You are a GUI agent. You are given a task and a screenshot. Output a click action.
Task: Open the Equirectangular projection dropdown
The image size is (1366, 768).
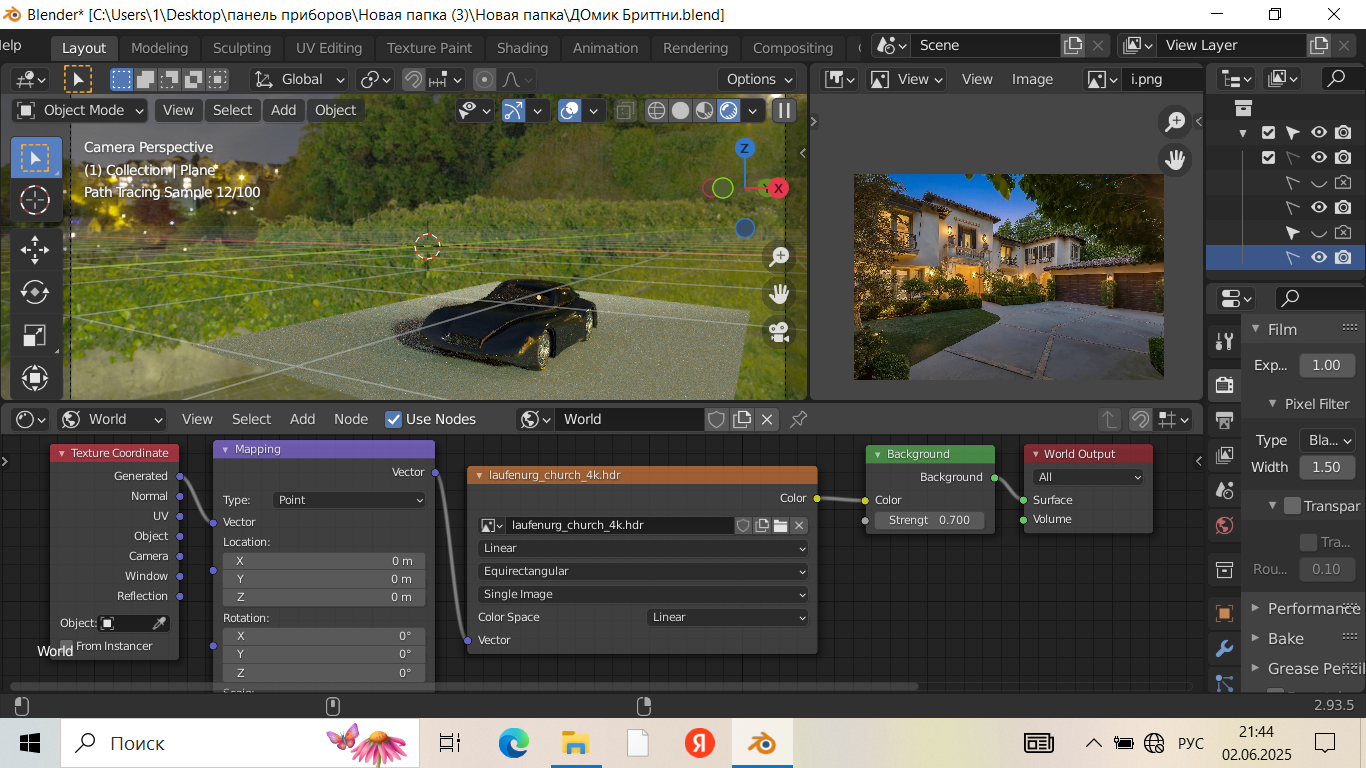point(643,571)
